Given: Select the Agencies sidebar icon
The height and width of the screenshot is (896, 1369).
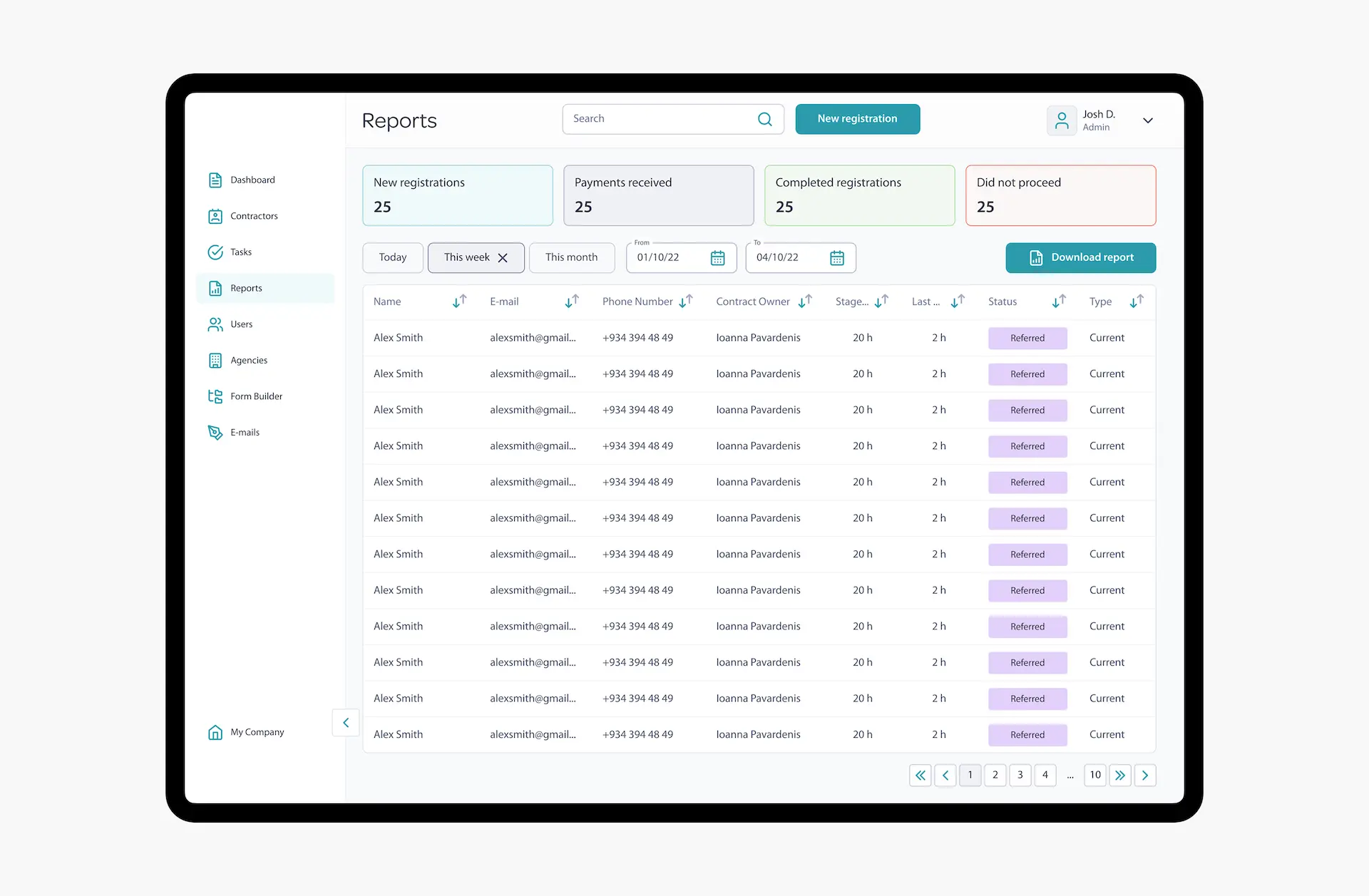Looking at the screenshot, I should pyautogui.click(x=216, y=361).
